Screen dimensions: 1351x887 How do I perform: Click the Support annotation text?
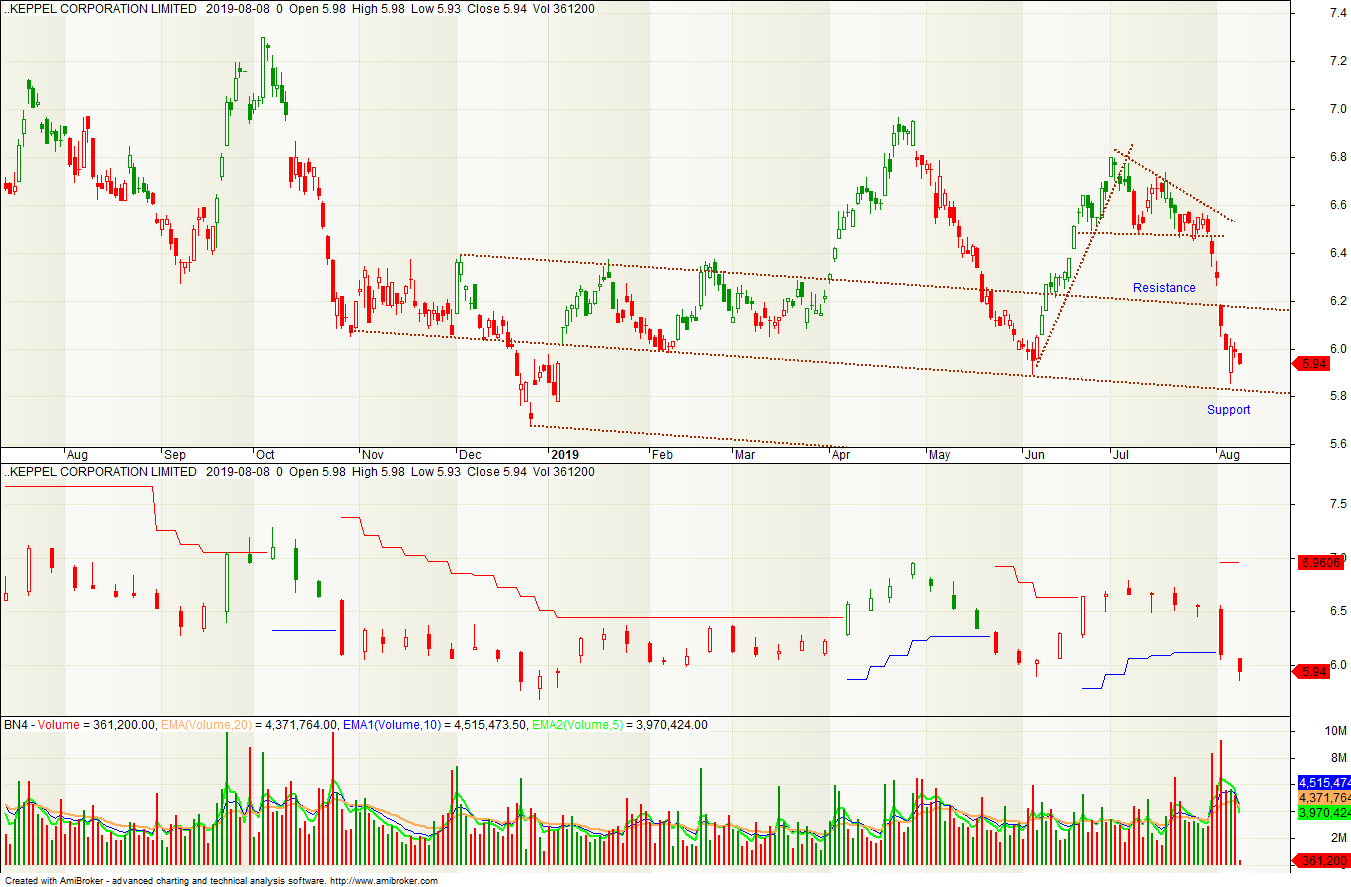click(1228, 409)
